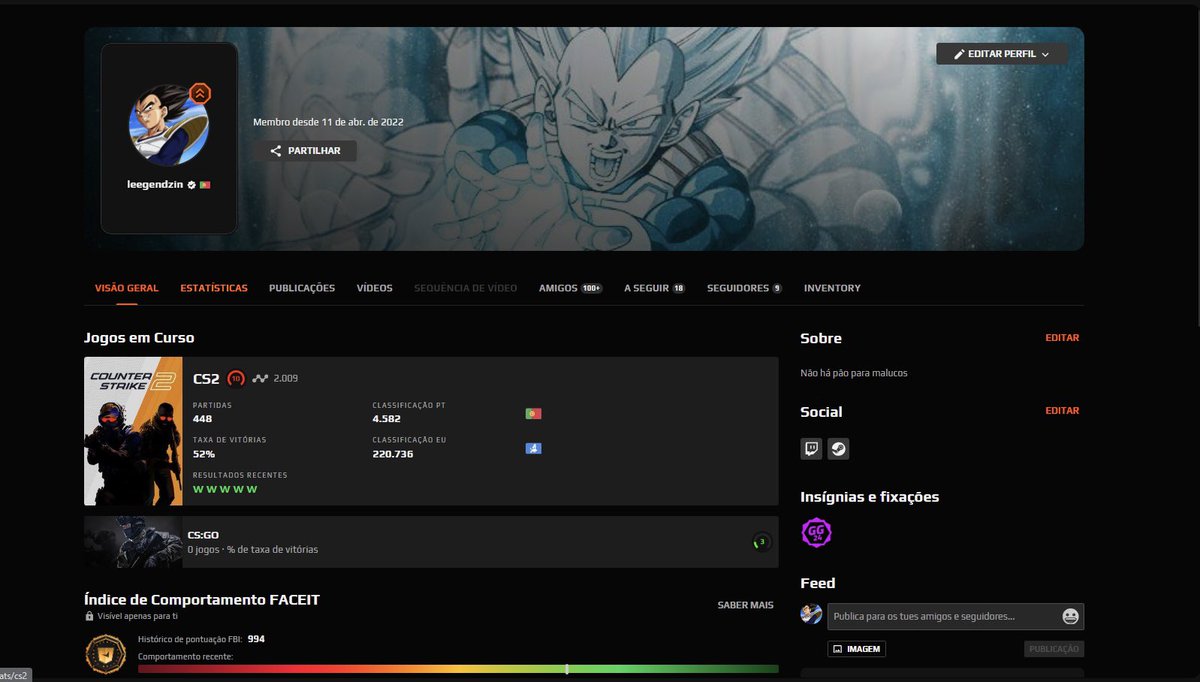Click the ELO graph icon beside 2.009
1200x682 pixels.
(x=261, y=378)
